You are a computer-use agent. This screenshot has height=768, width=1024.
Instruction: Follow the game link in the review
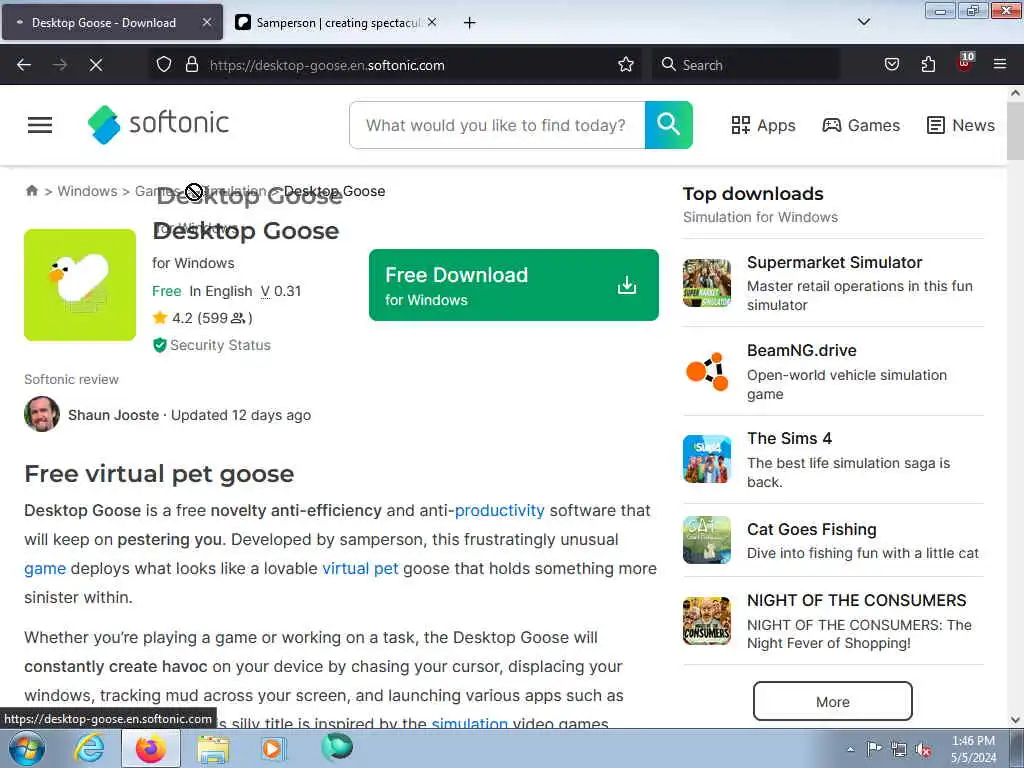[x=45, y=568]
